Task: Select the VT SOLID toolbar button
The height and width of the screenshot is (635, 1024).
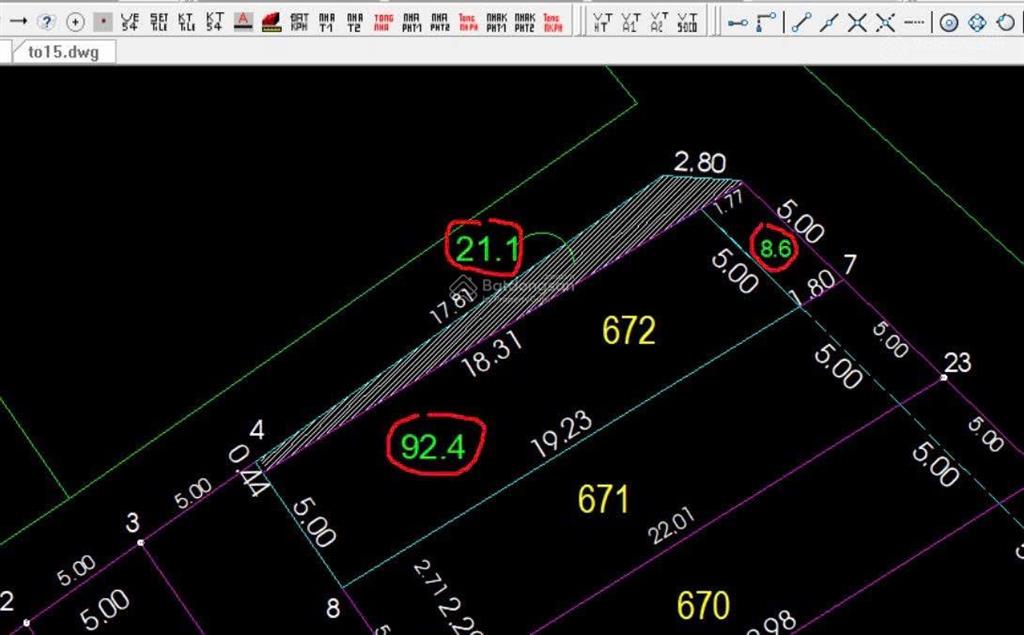Action: pos(687,22)
